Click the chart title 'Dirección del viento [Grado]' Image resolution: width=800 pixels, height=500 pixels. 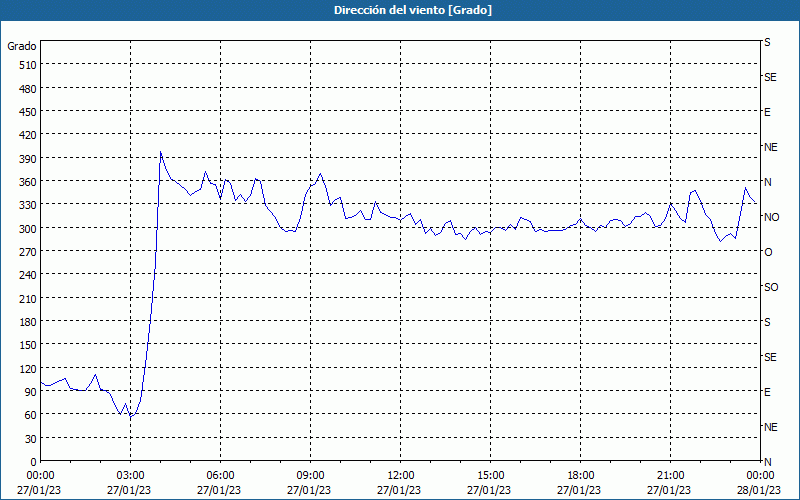coord(413,10)
